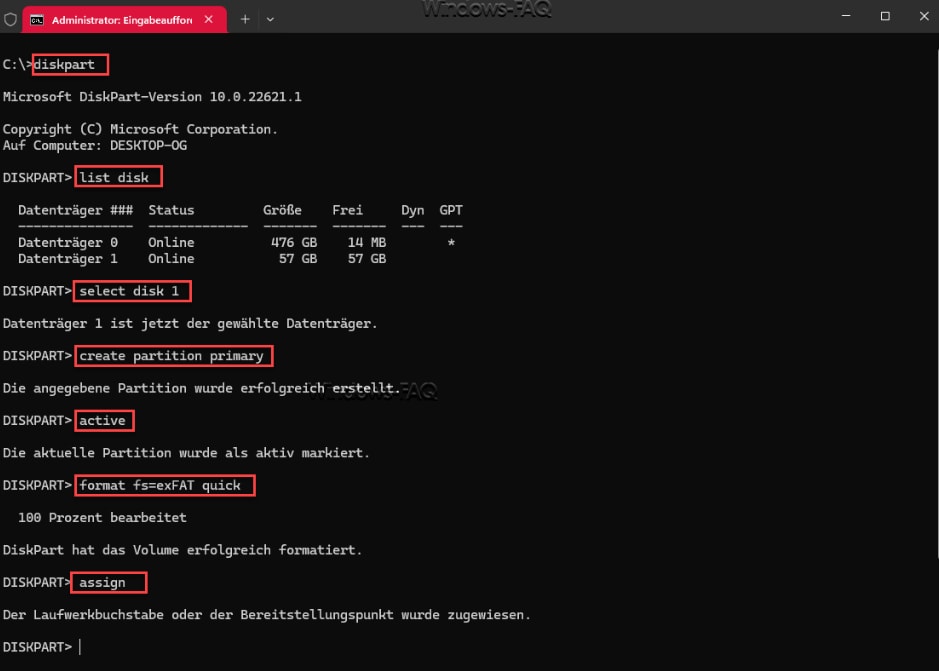
Task: Select the Administrator: Eingabeaufforderung tab
Action: [x=120, y=18]
